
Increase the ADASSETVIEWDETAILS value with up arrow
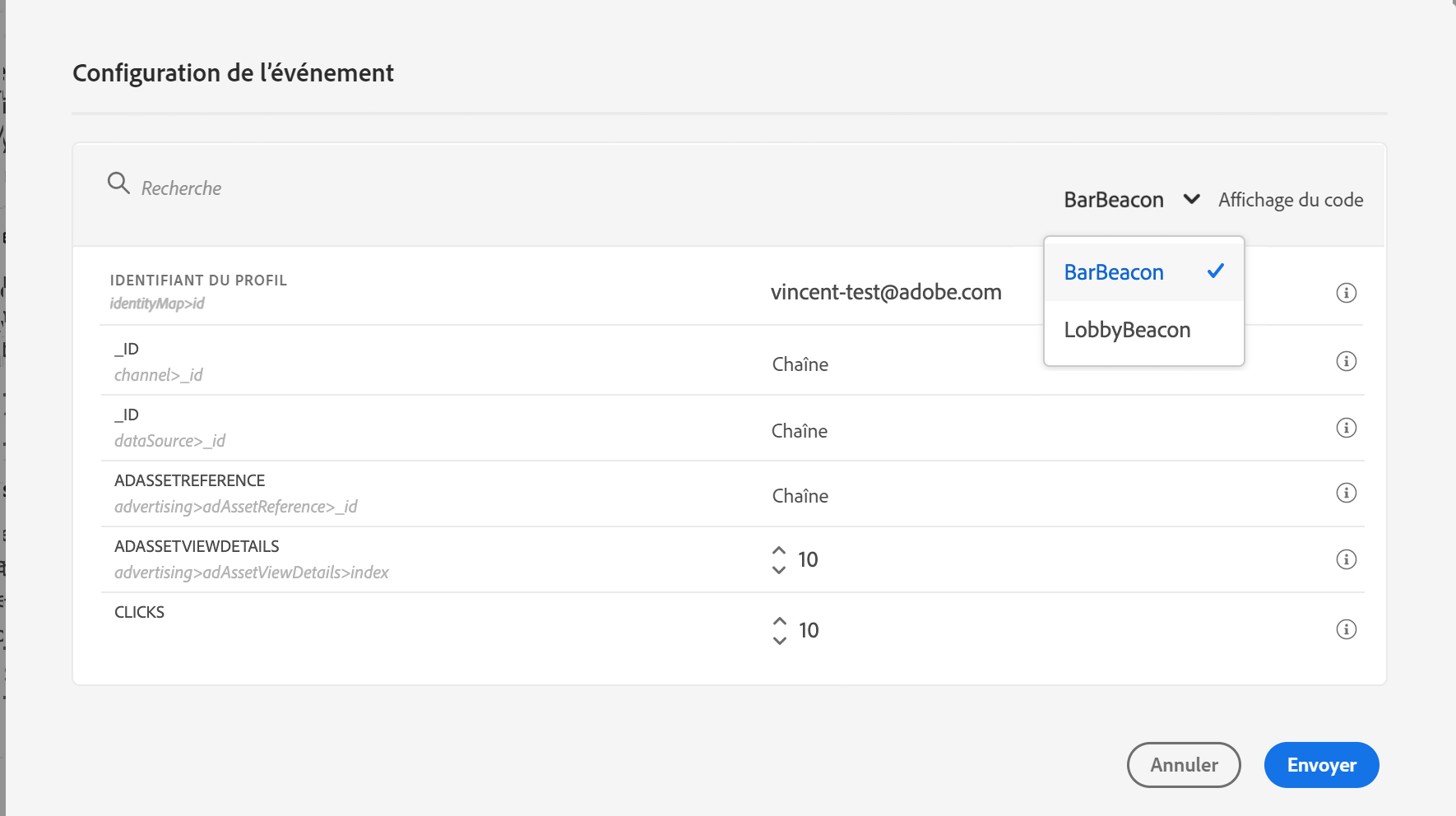pos(779,550)
